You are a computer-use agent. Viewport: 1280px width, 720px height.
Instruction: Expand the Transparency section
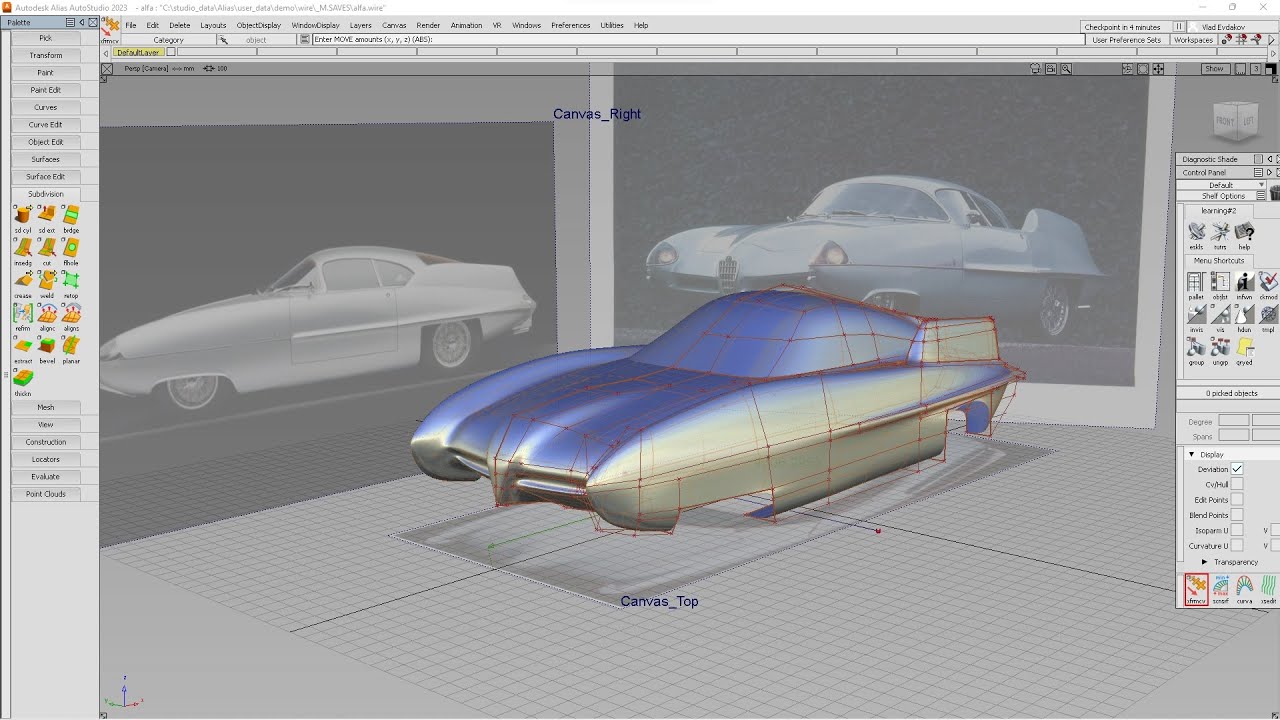[1204, 562]
